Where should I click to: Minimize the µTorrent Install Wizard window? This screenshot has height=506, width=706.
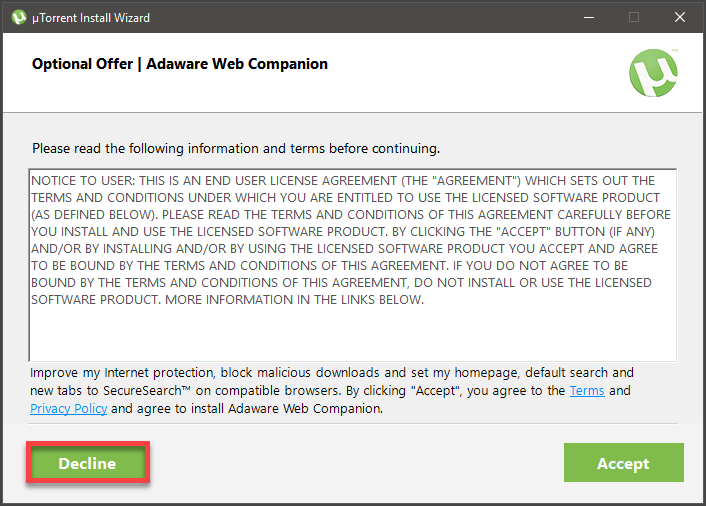[x=588, y=17]
